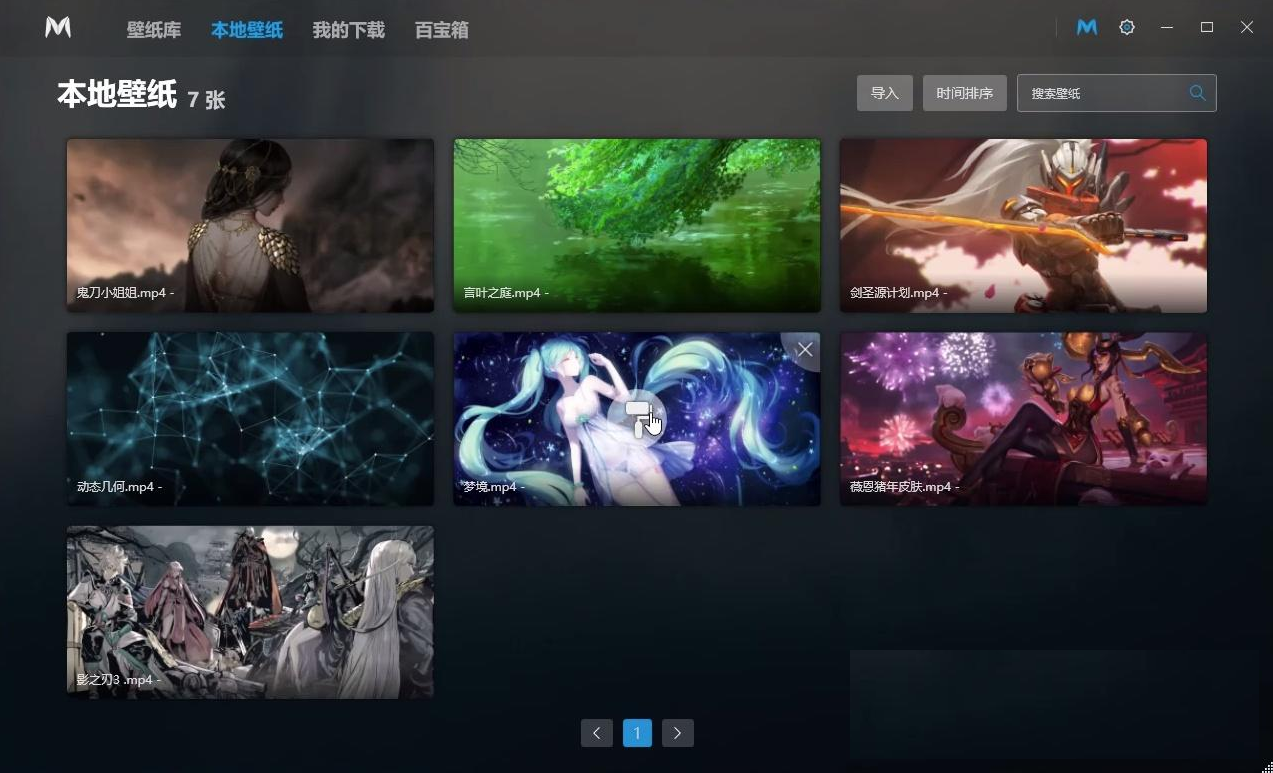Open the app settings gear icon
The height and width of the screenshot is (773, 1273).
pos(1126,27)
